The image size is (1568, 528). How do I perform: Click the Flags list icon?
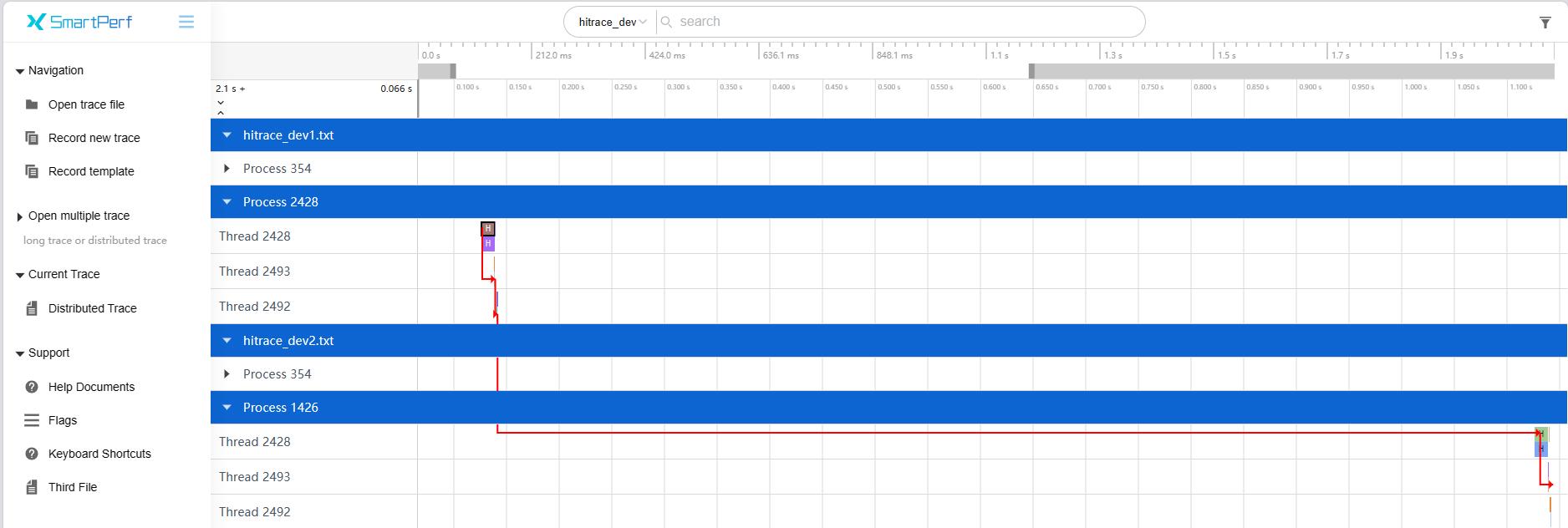pyautogui.click(x=32, y=420)
